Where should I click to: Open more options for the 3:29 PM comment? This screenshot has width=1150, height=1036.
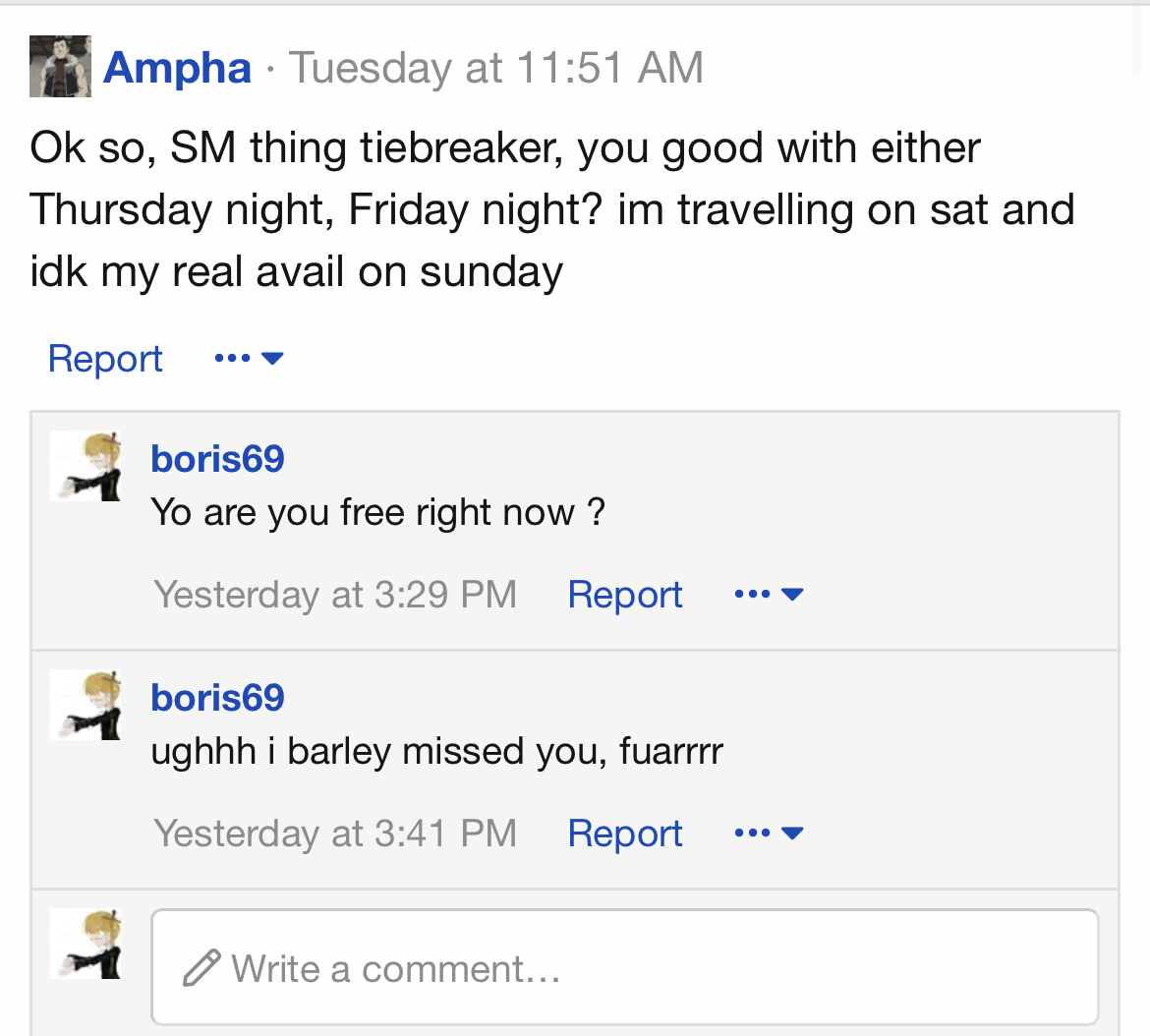(x=769, y=595)
